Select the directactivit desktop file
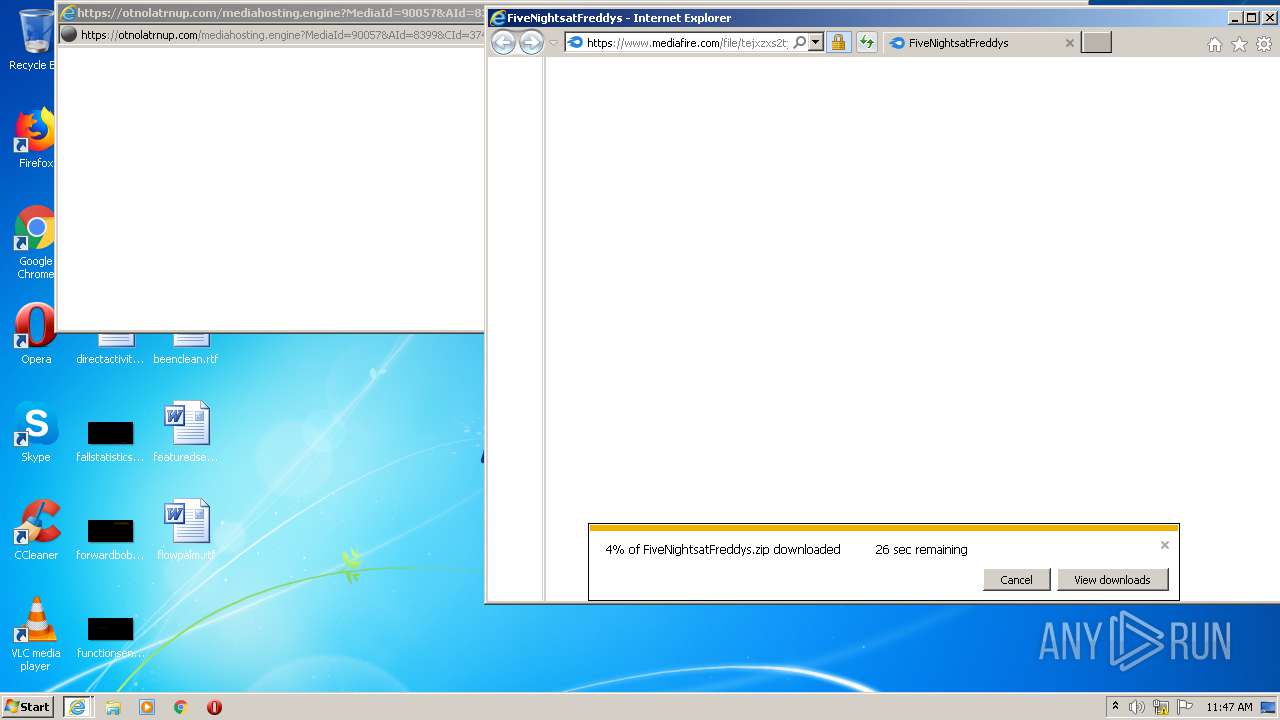The width and height of the screenshot is (1280, 720). pyautogui.click(x=110, y=348)
